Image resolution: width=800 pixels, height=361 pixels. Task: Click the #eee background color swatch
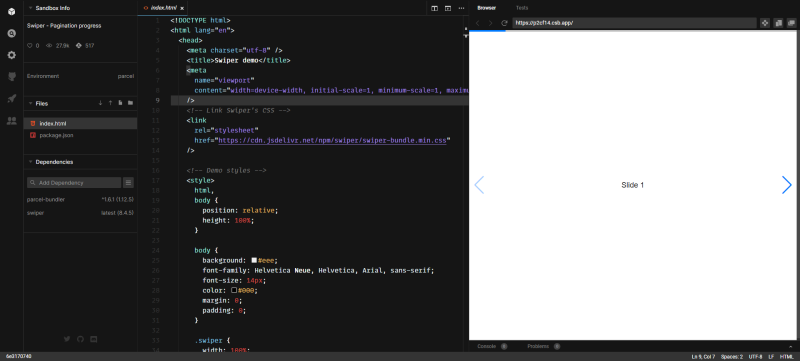(x=254, y=260)
